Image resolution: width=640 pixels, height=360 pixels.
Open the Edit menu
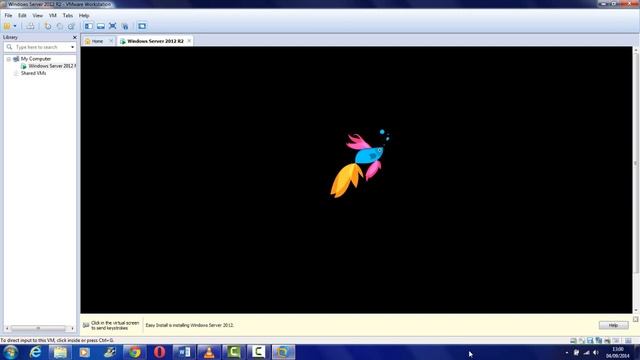(22, 16)
